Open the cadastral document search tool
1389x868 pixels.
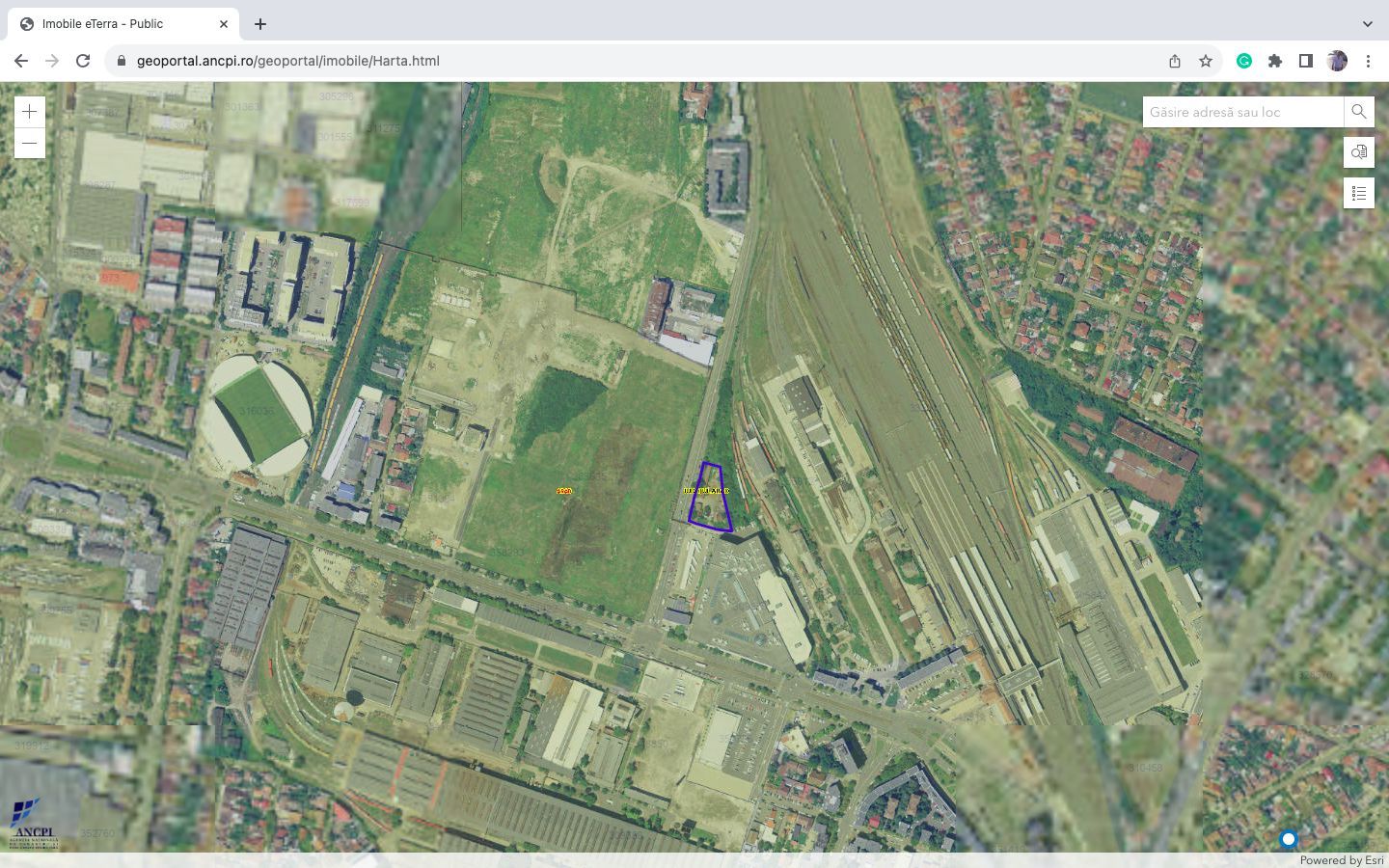point(1359,151)
